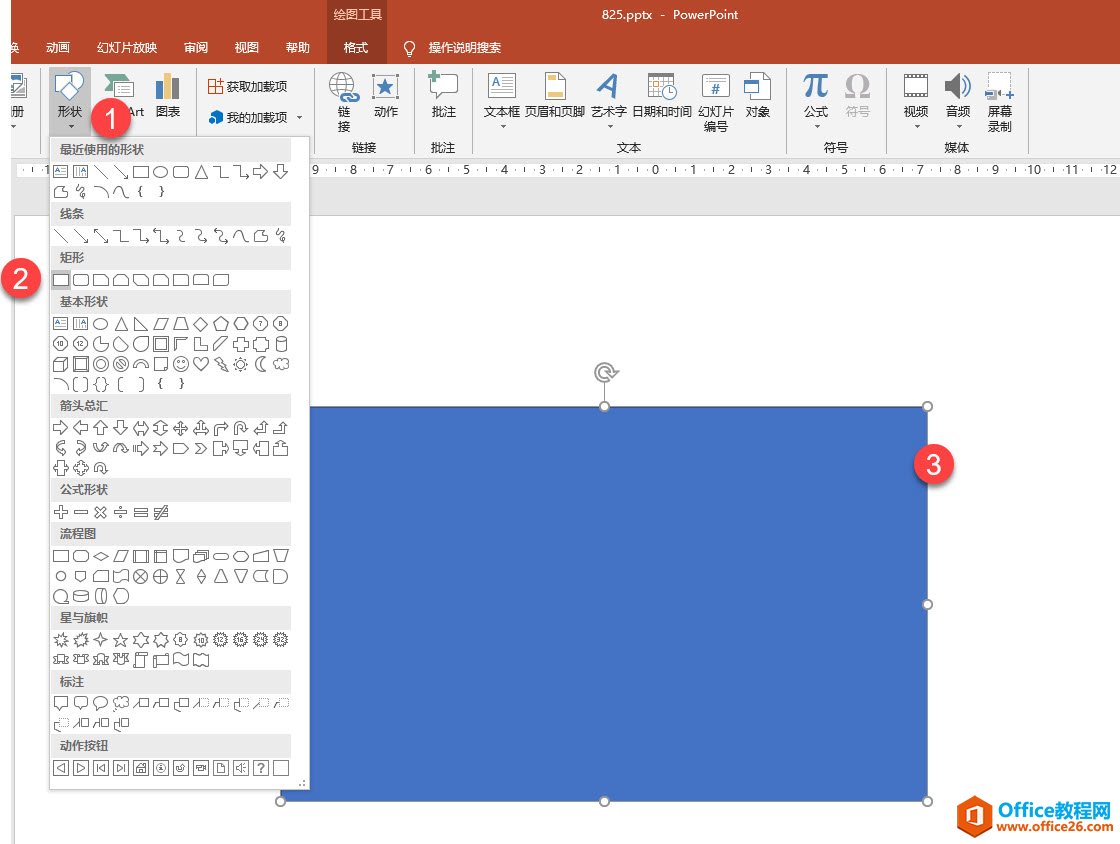
Task: Choose the plain rectangle under 矩形
Action: click(x=61, y=280)
